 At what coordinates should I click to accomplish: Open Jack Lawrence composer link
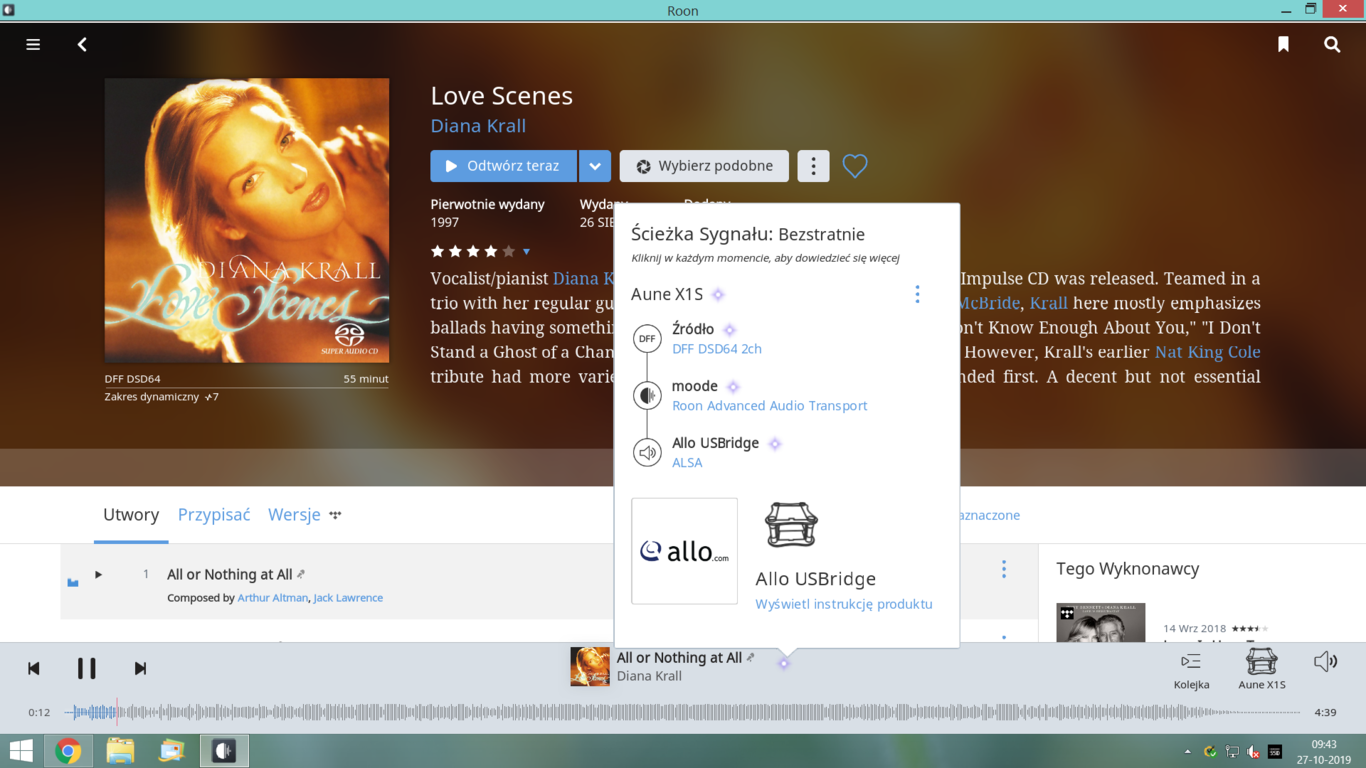tap(348, 598)
